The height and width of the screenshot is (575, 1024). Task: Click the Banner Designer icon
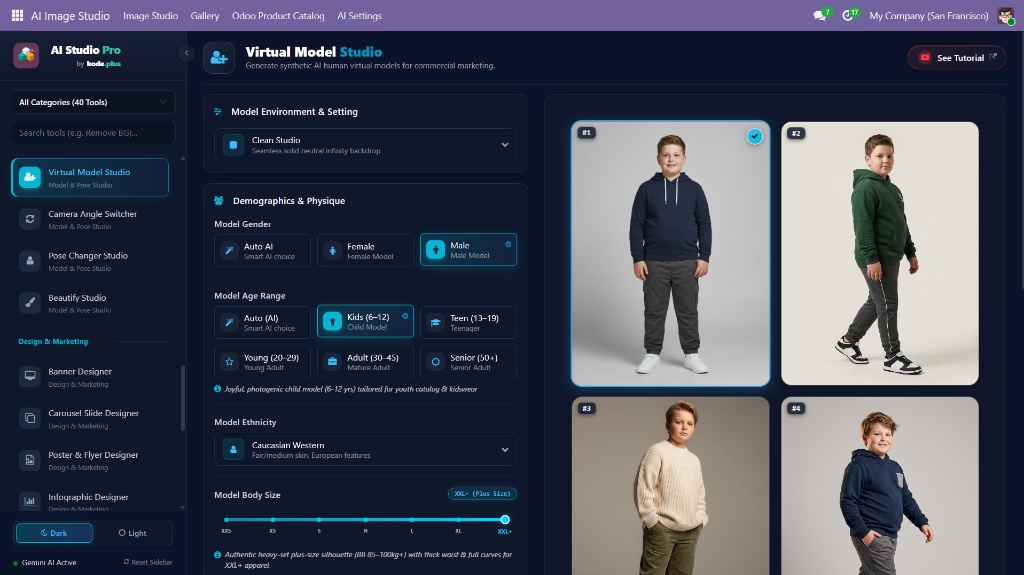29,376
